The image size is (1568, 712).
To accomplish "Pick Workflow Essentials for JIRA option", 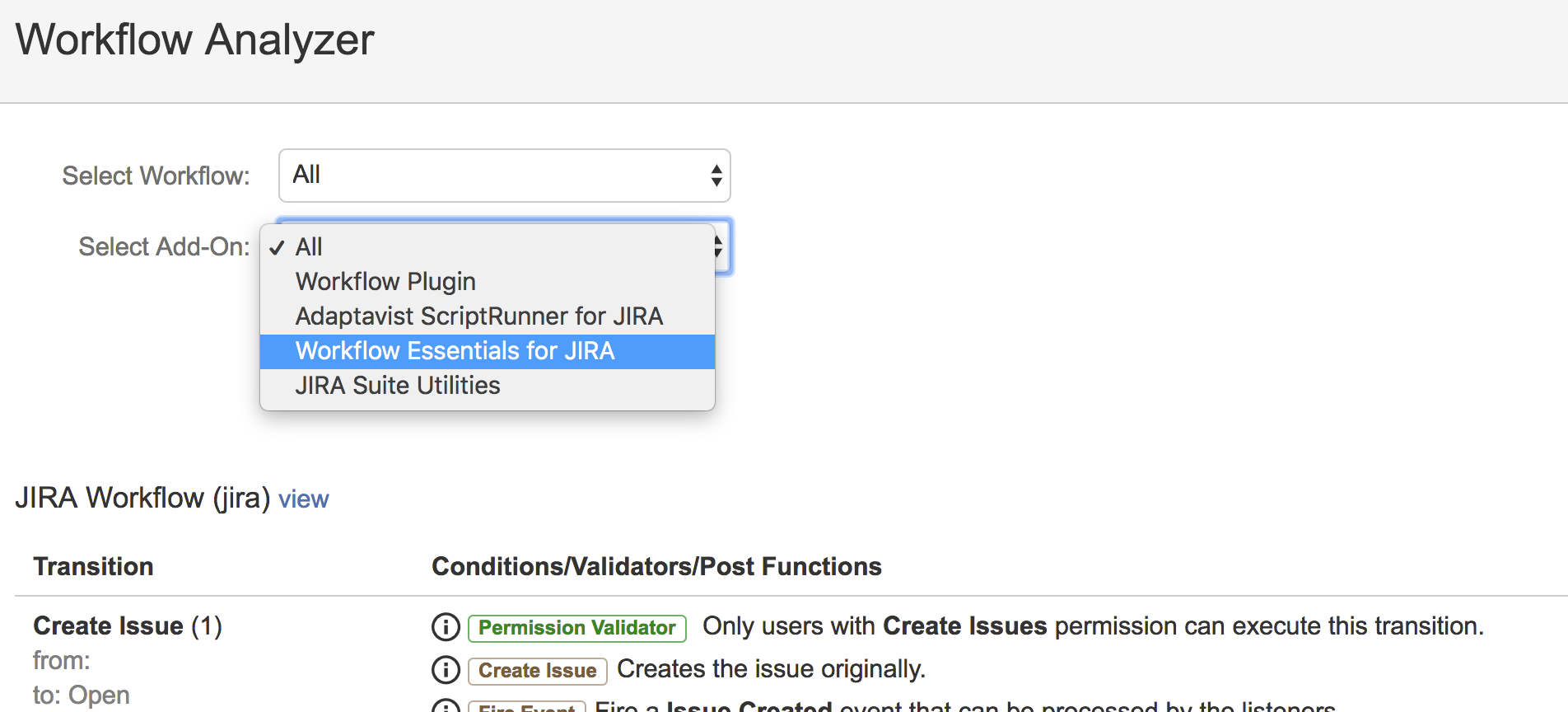I will click(455, 351).
